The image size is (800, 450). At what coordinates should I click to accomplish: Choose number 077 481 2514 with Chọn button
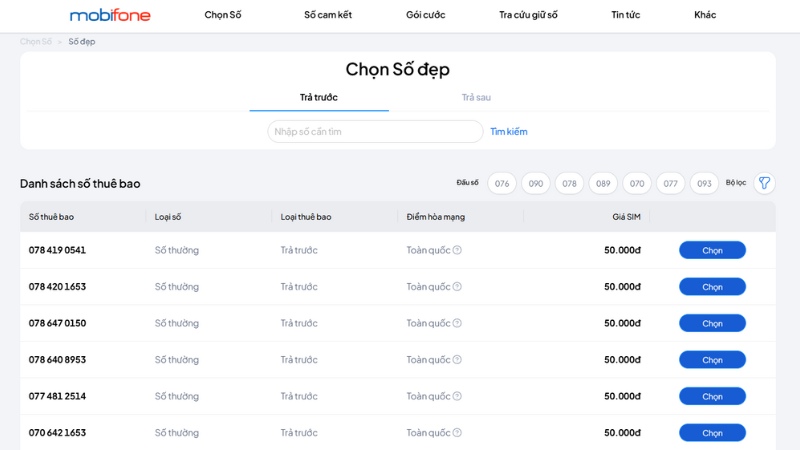[x=712, y=396]
